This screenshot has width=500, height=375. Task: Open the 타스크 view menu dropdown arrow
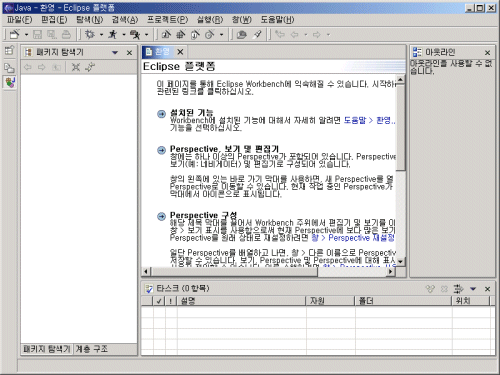pos(473,289)
